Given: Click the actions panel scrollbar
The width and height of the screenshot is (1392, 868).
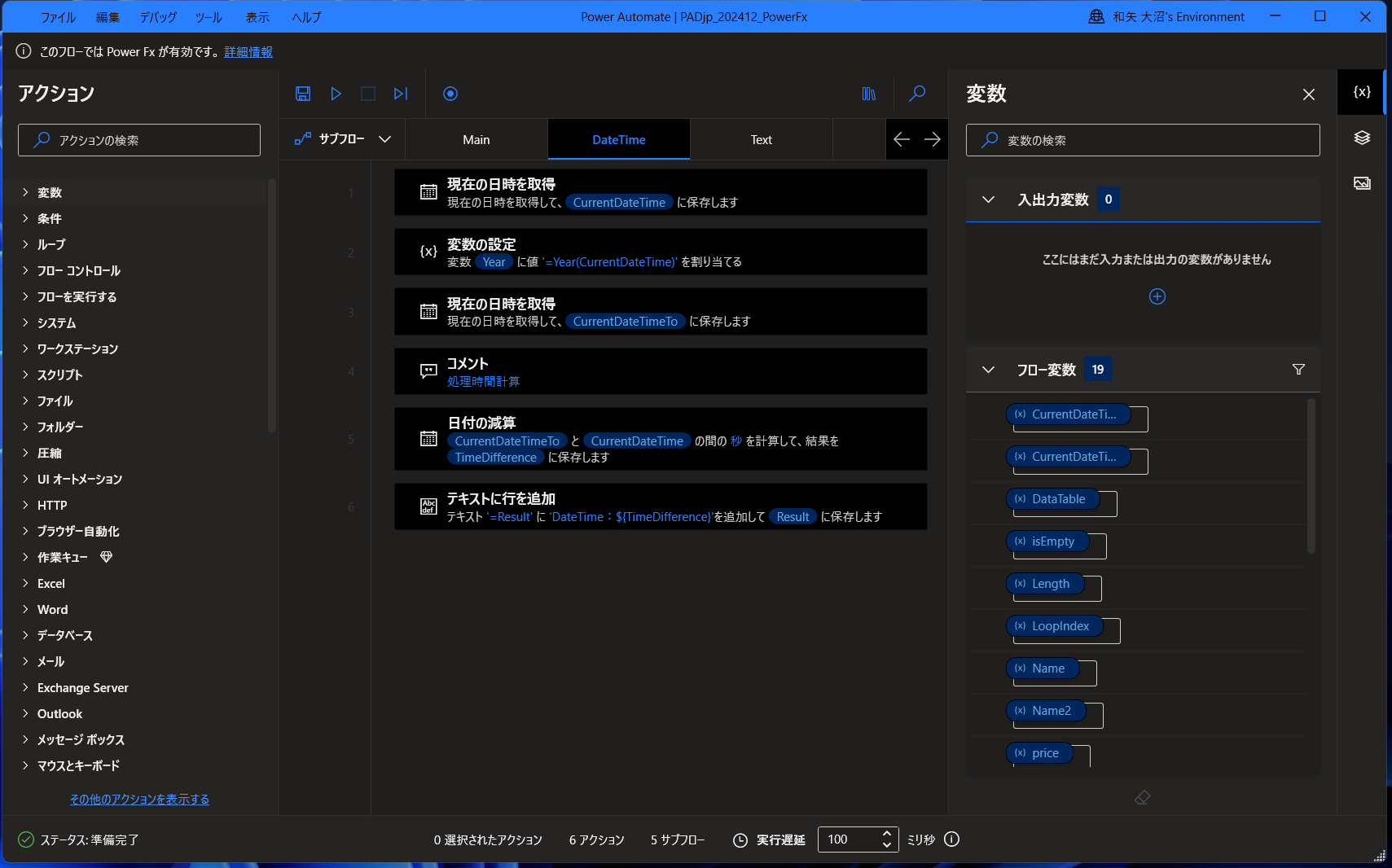Looking at the screenshot, I should pyautogui.click(x=272, y=305).
